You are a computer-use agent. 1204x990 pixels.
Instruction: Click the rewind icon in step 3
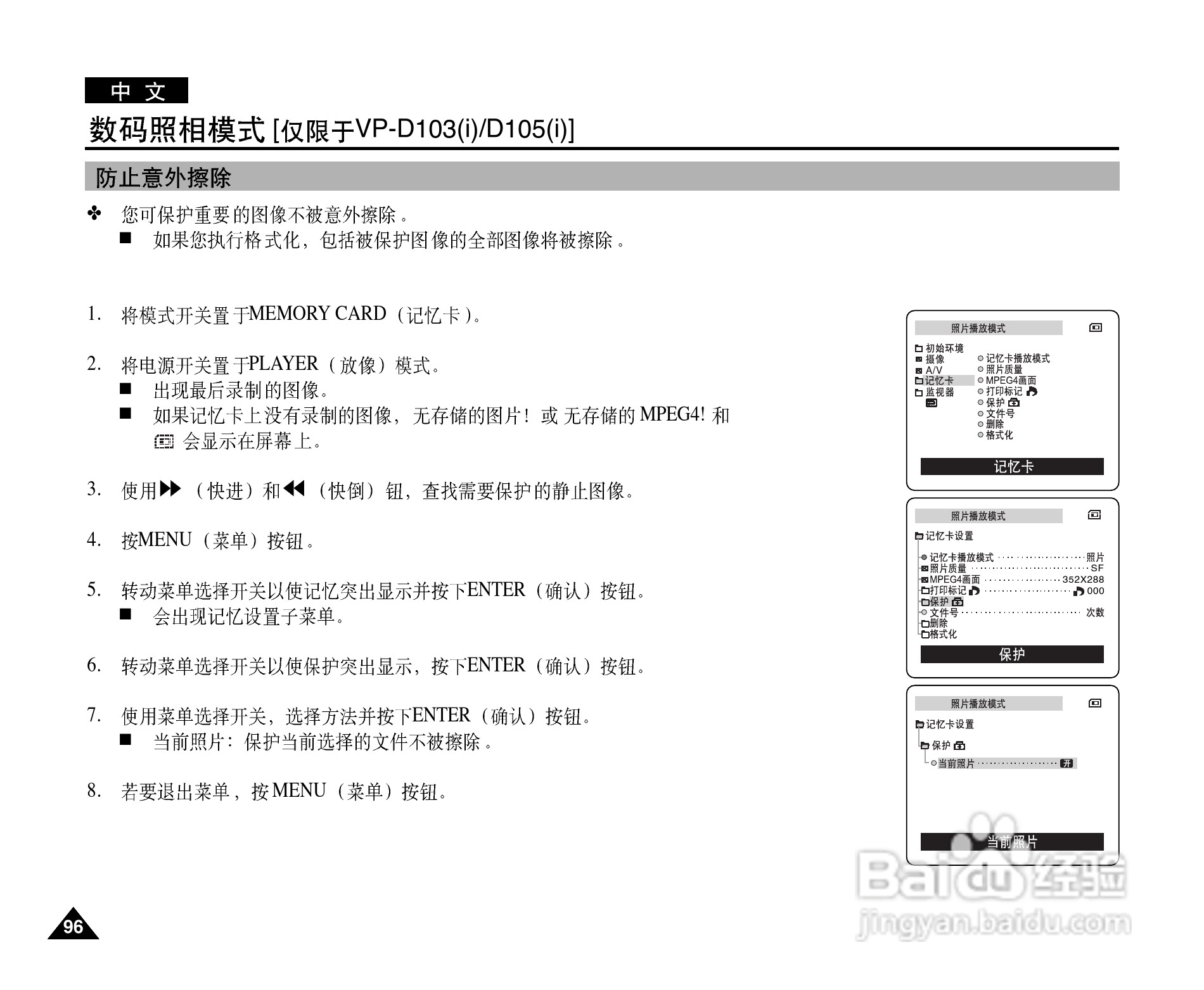[x=295, y=488]
